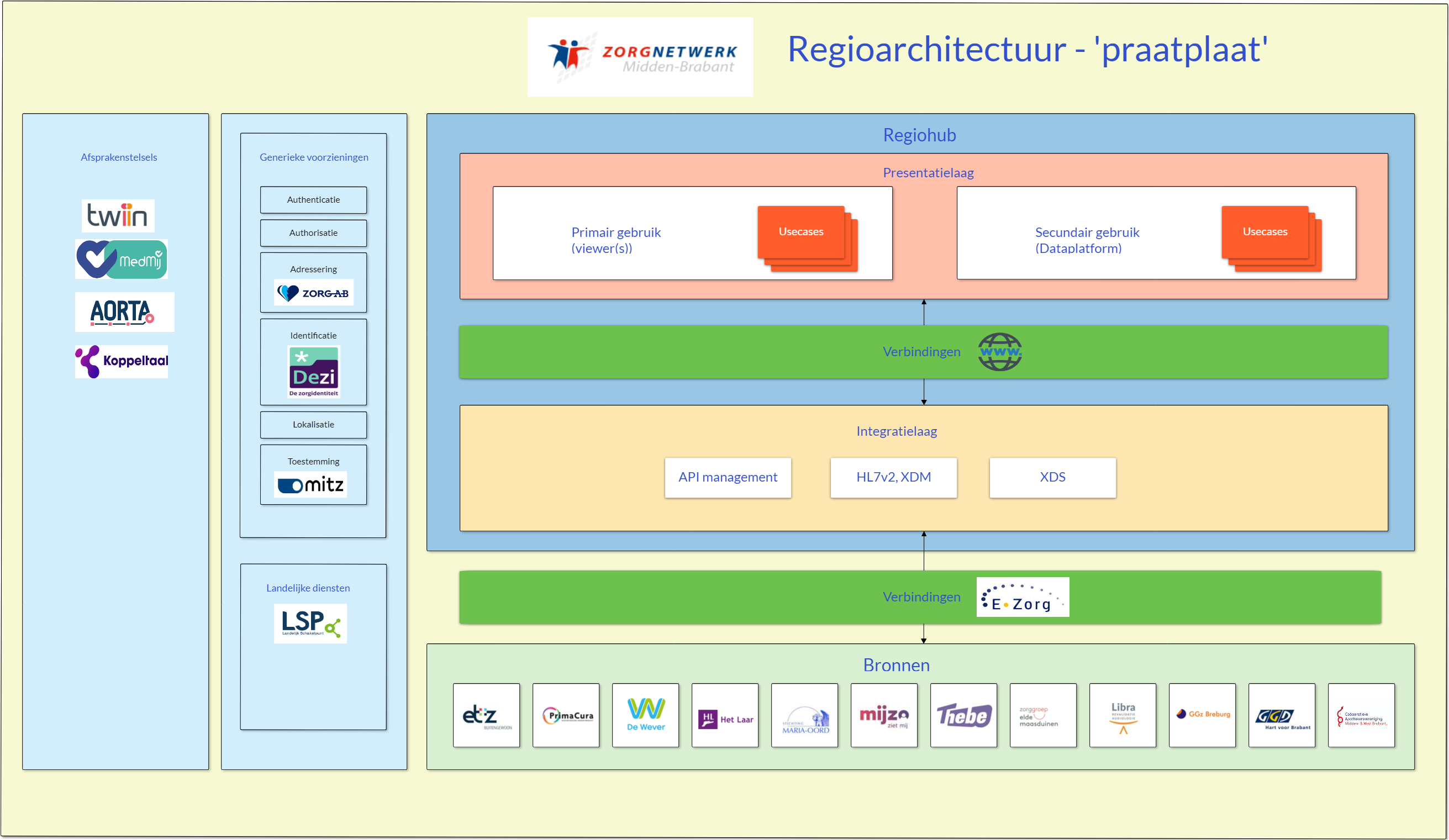The height and width of the screenshot is (840, 1449).
Task: Select the Koppeltaal logo
Action: click(122, 361)
